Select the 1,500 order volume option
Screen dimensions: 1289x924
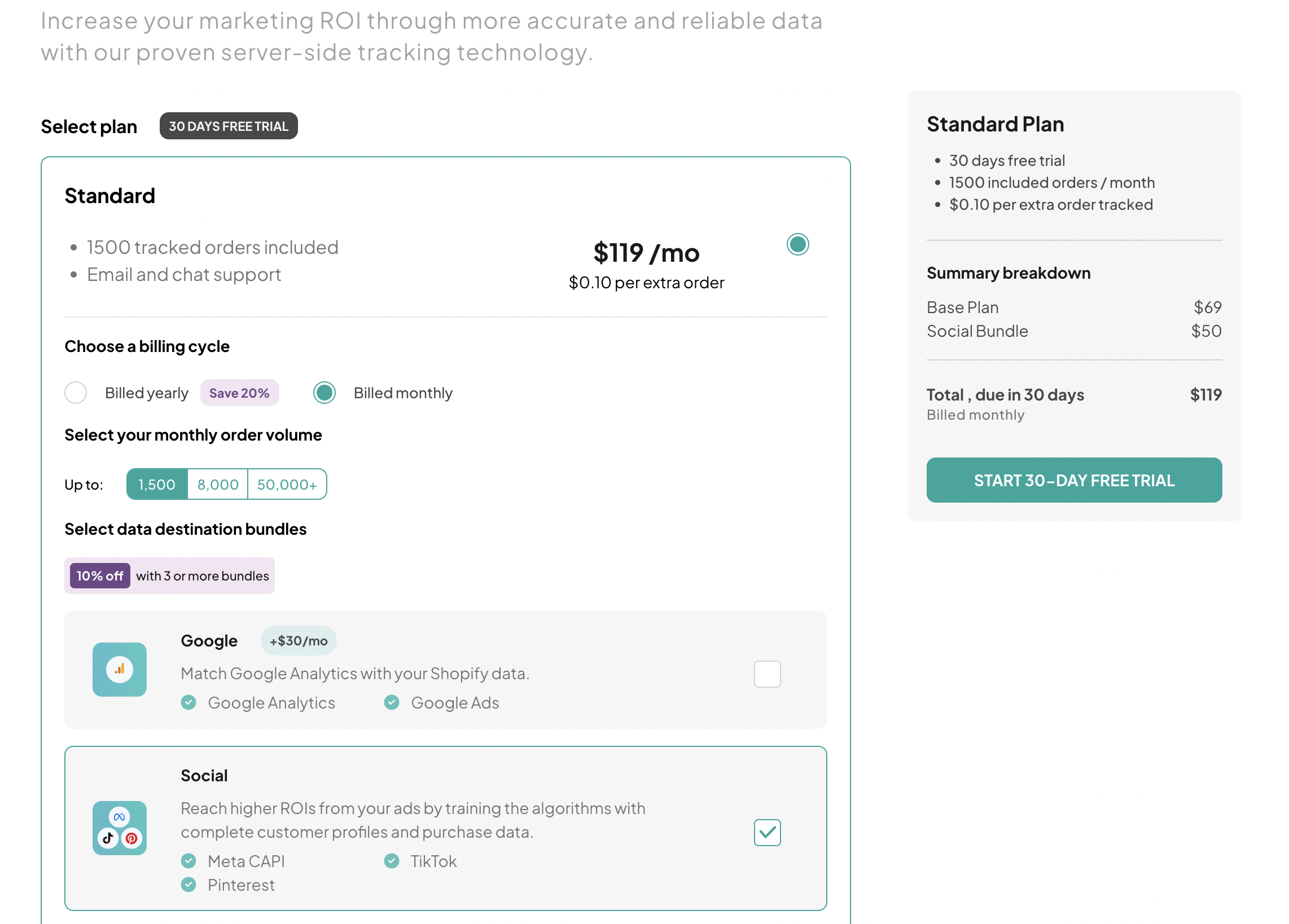click(x=157, y=484)
